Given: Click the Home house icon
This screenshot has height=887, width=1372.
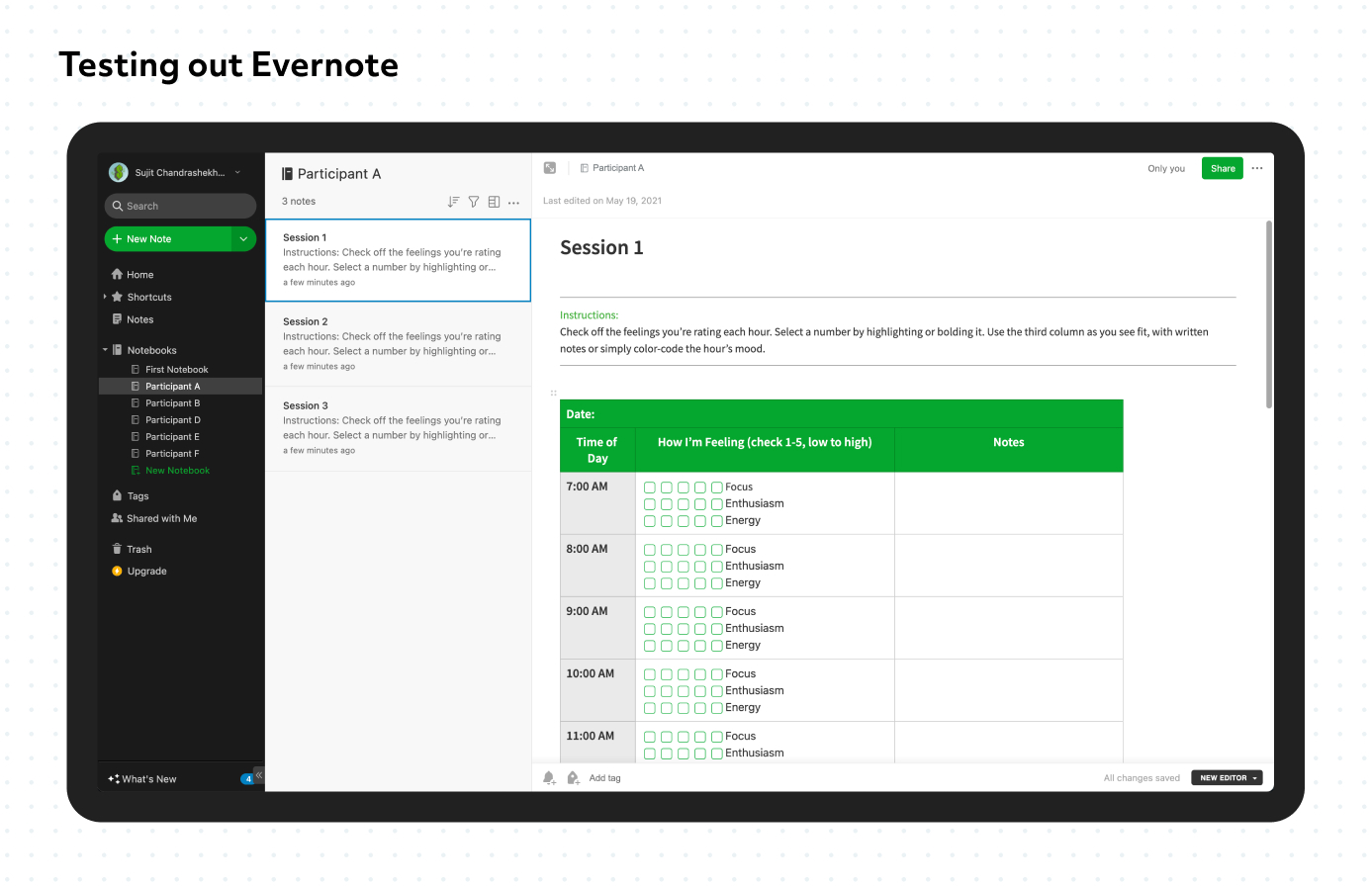Looking at the screenshot, I should point(117,274).
